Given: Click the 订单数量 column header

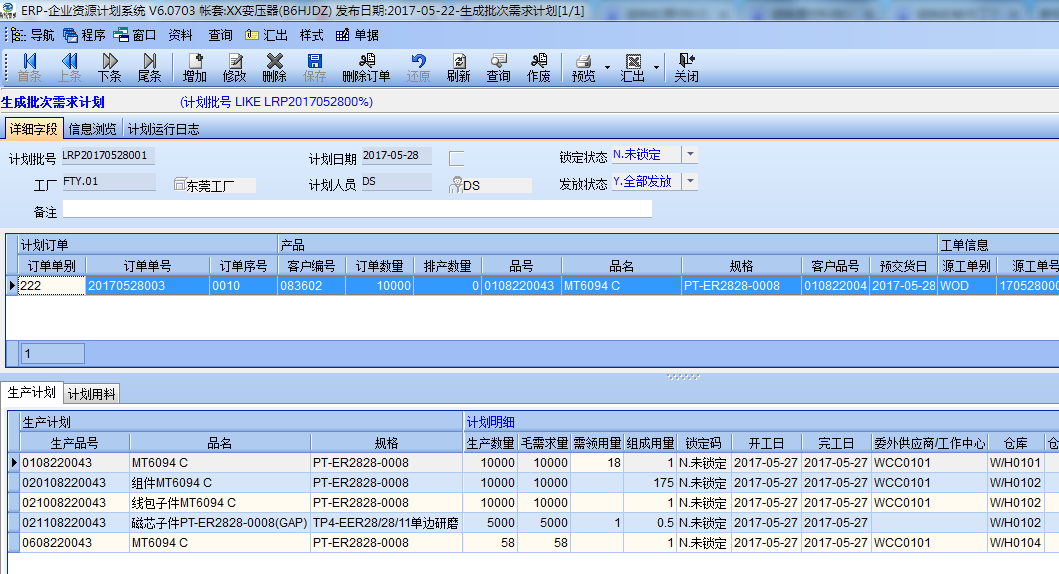Looking at the screenshot, I should [x=380, y=266].
